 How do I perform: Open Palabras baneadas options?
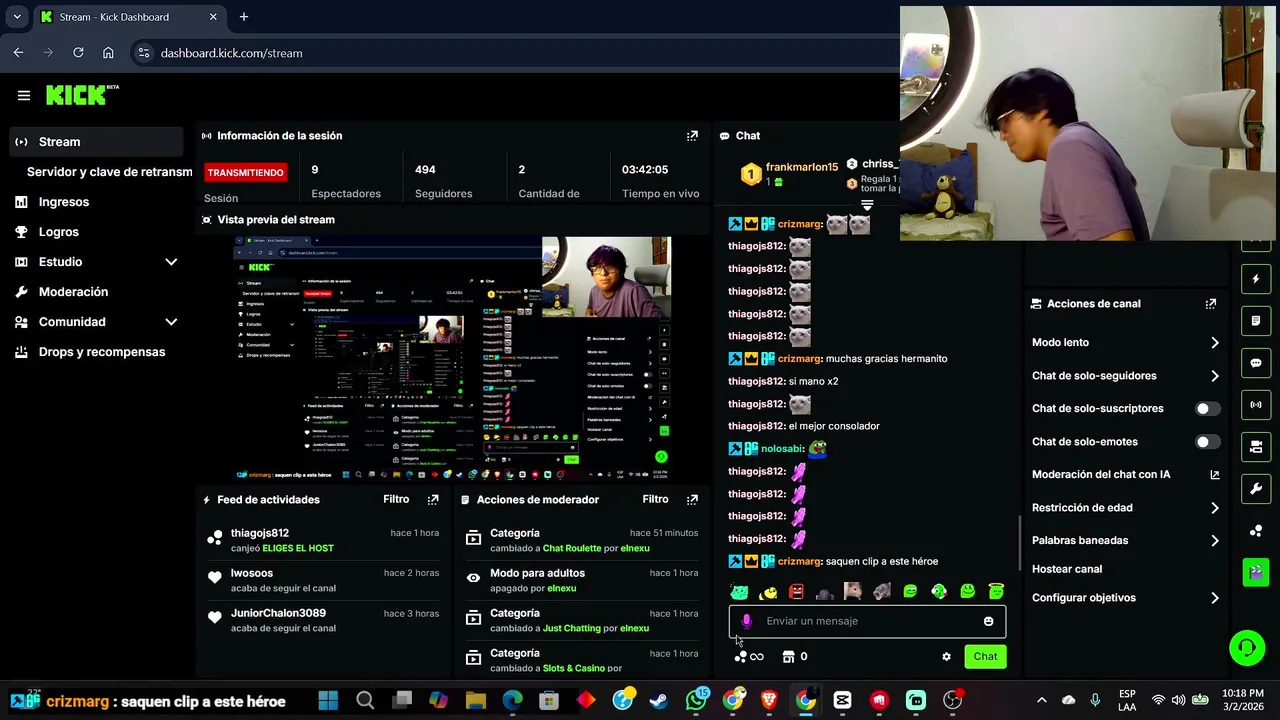tap(1125, 541)
